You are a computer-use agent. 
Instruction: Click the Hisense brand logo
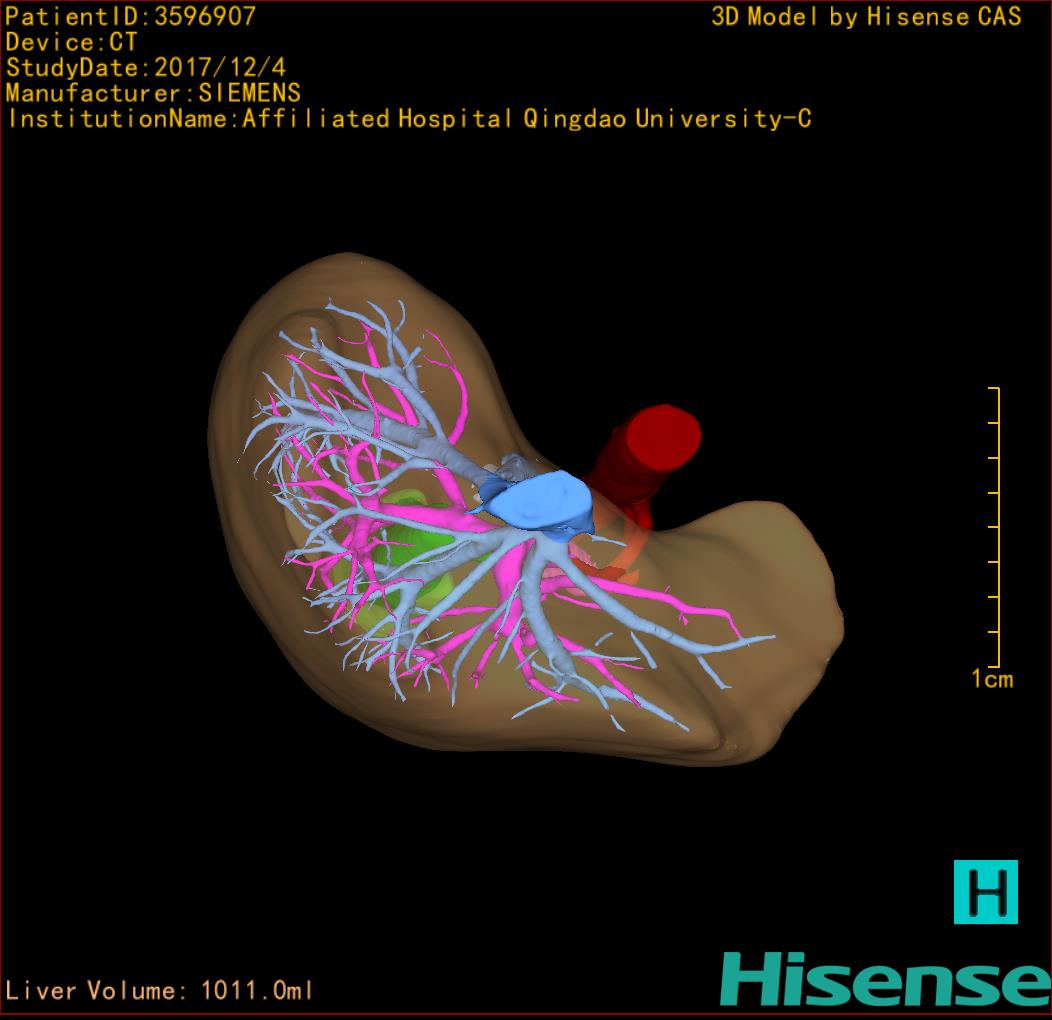pos(885,979)
